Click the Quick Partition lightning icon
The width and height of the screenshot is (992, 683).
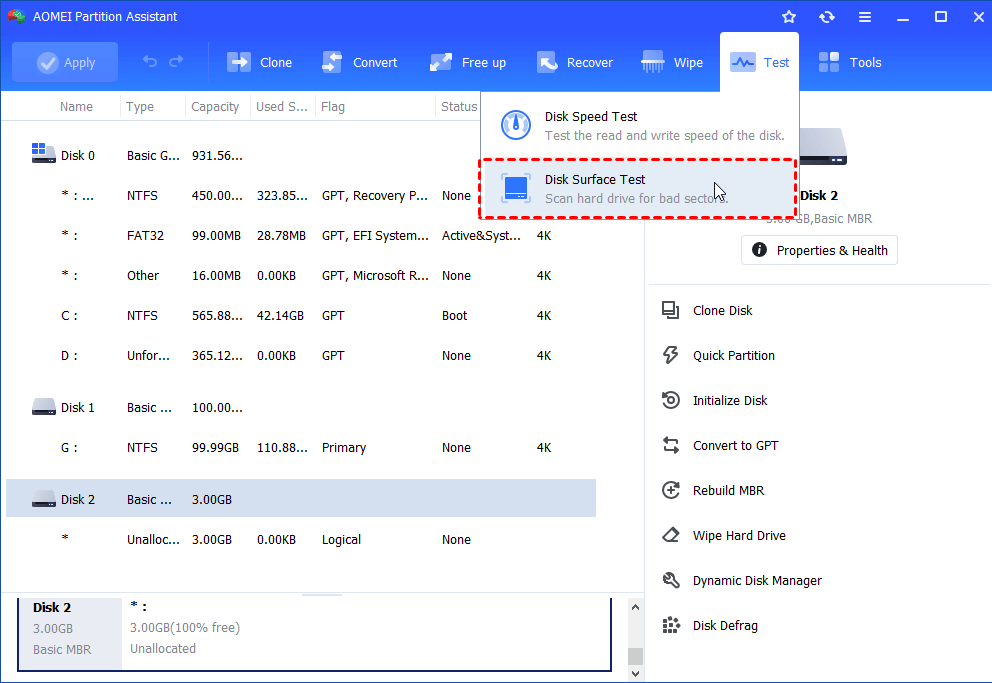tap(671, 355)
